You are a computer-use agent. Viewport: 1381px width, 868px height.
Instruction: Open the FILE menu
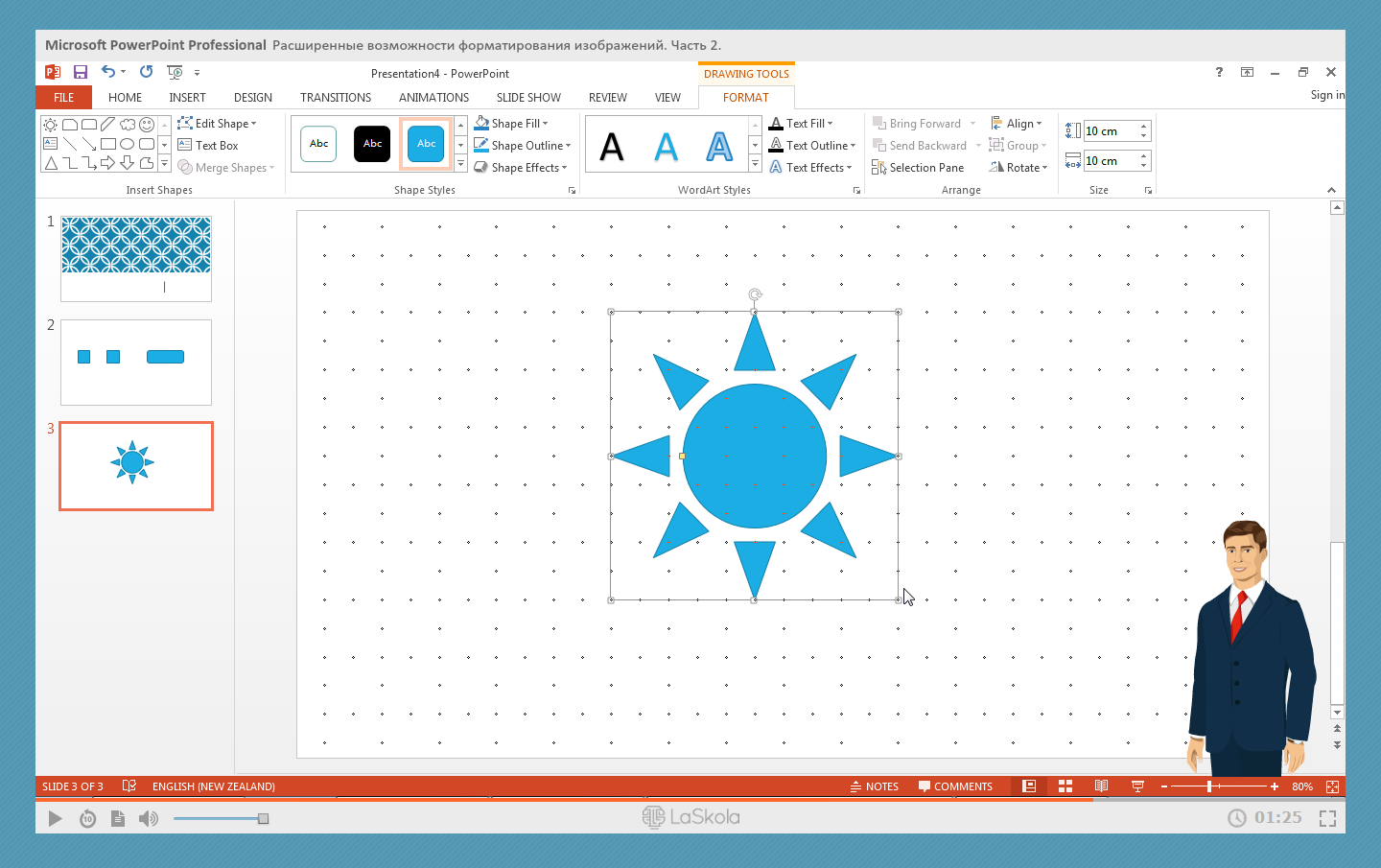click(x=63, y=98)
